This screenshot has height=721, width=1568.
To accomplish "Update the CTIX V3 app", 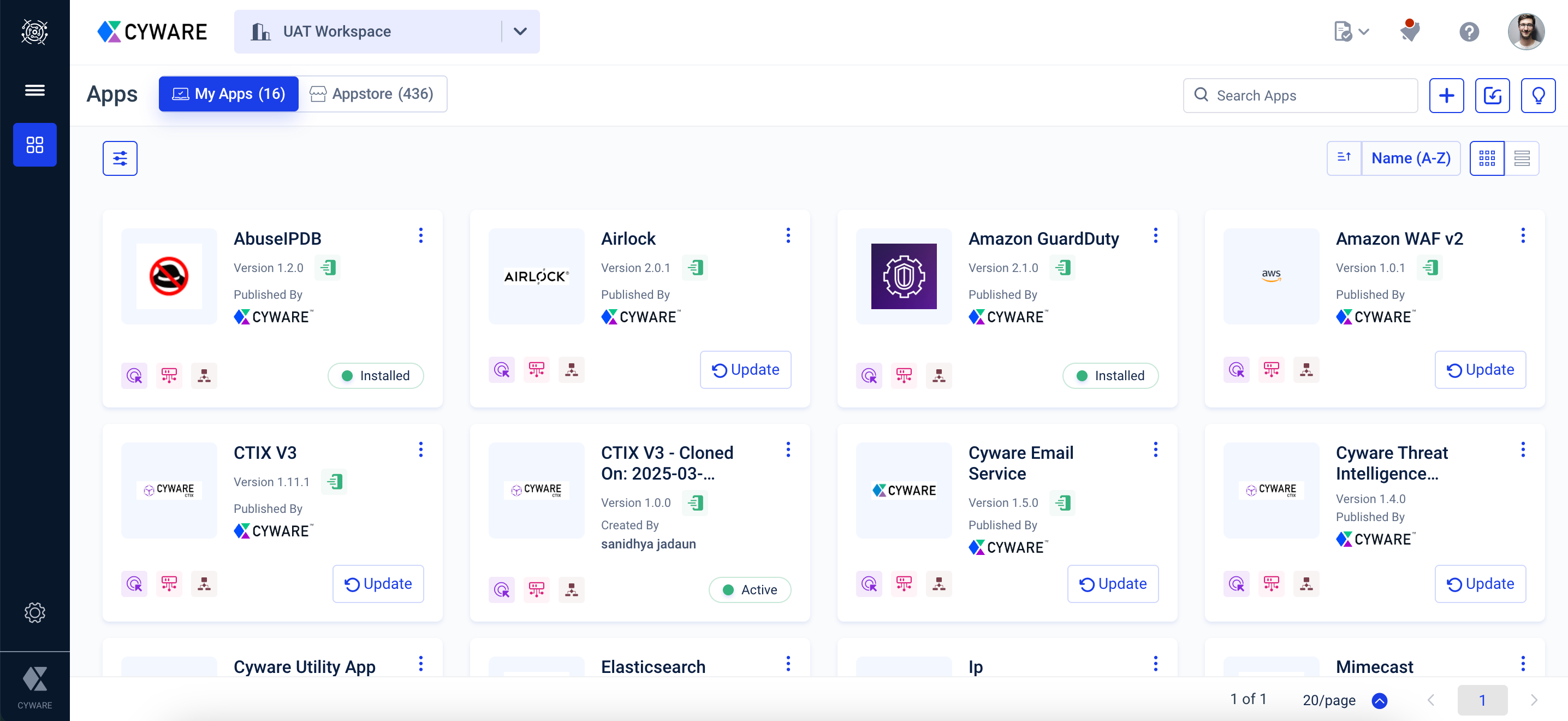I will pos(378,584).
